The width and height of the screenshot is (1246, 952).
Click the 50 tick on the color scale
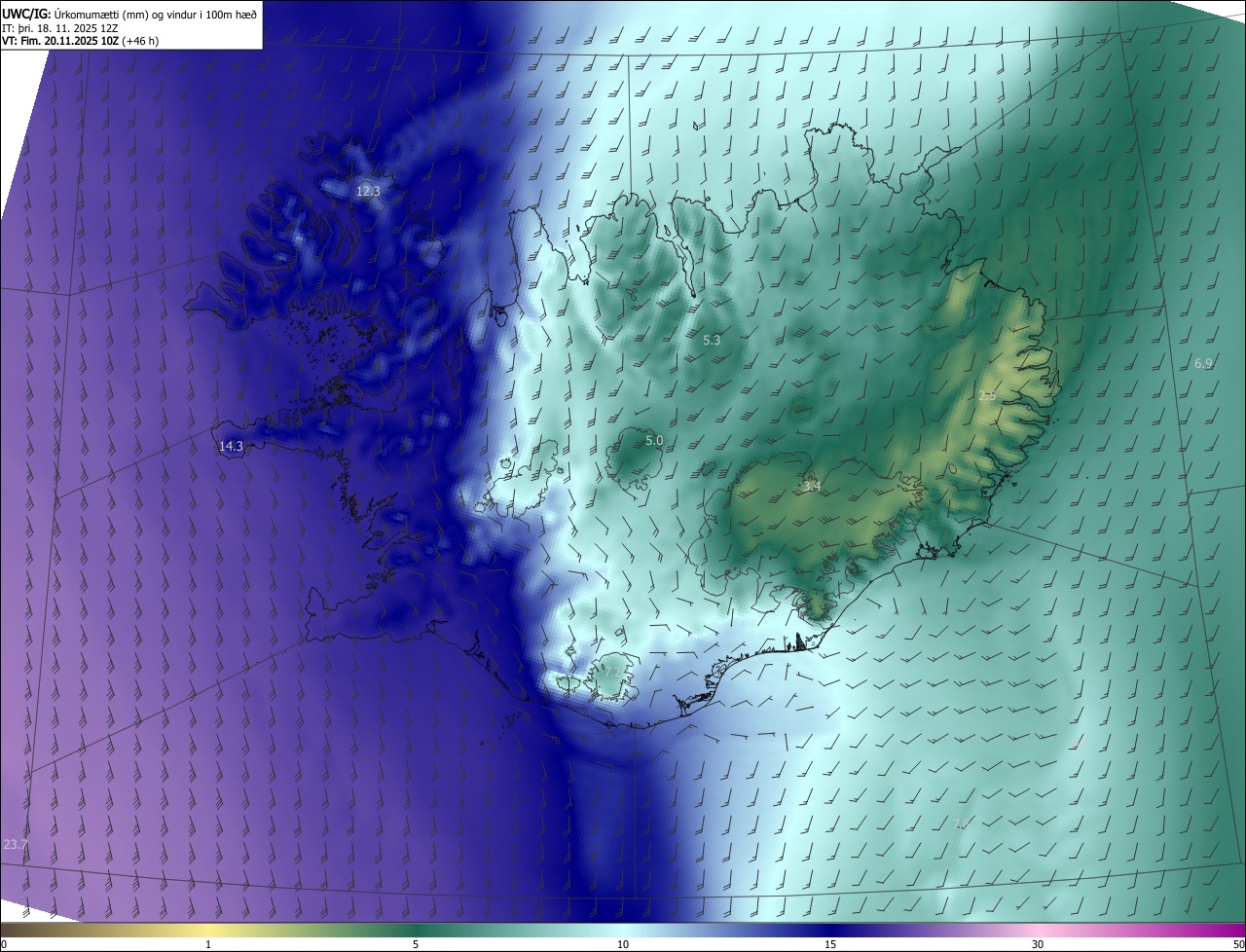(x=1238, y=944)
